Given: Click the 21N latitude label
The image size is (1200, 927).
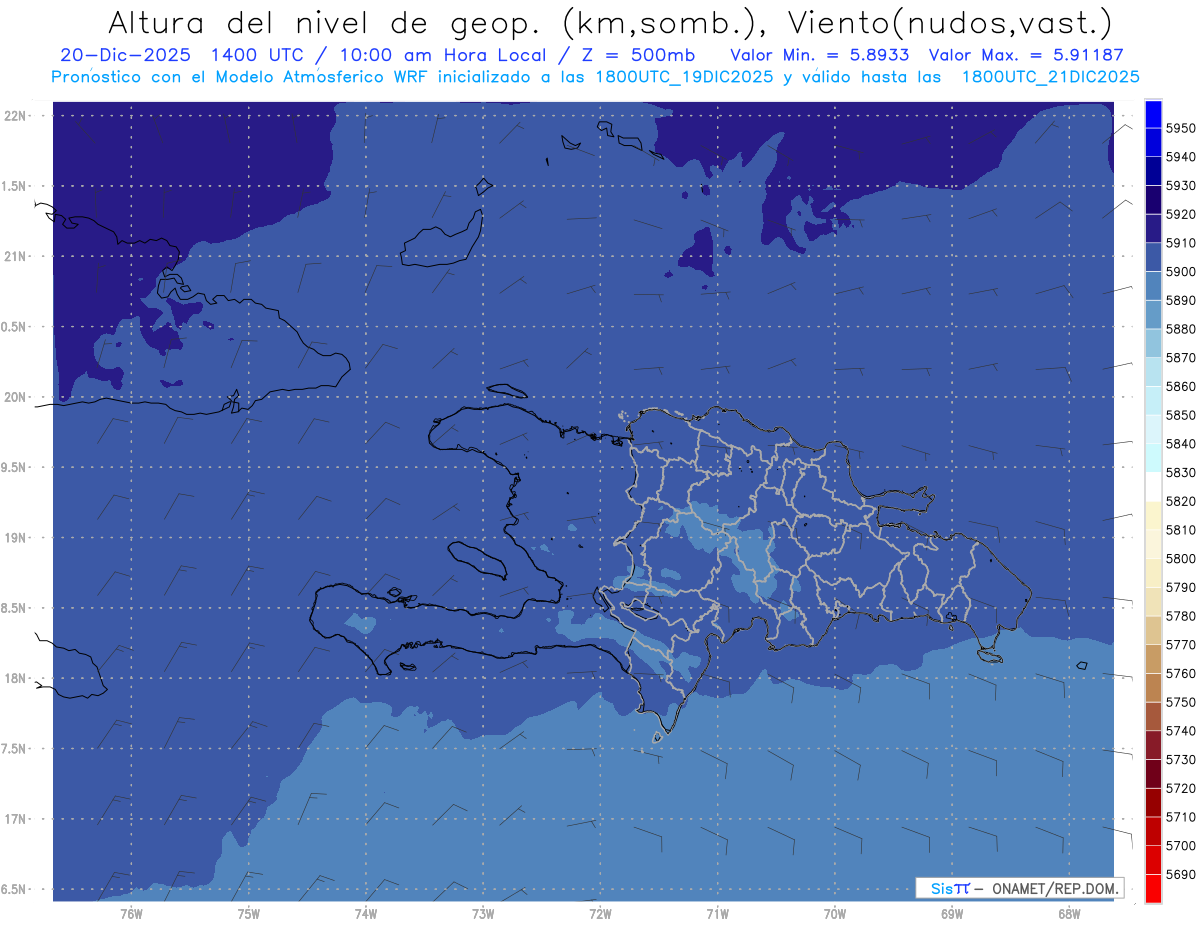Looking at the screenshot, I should click(15, 256).
